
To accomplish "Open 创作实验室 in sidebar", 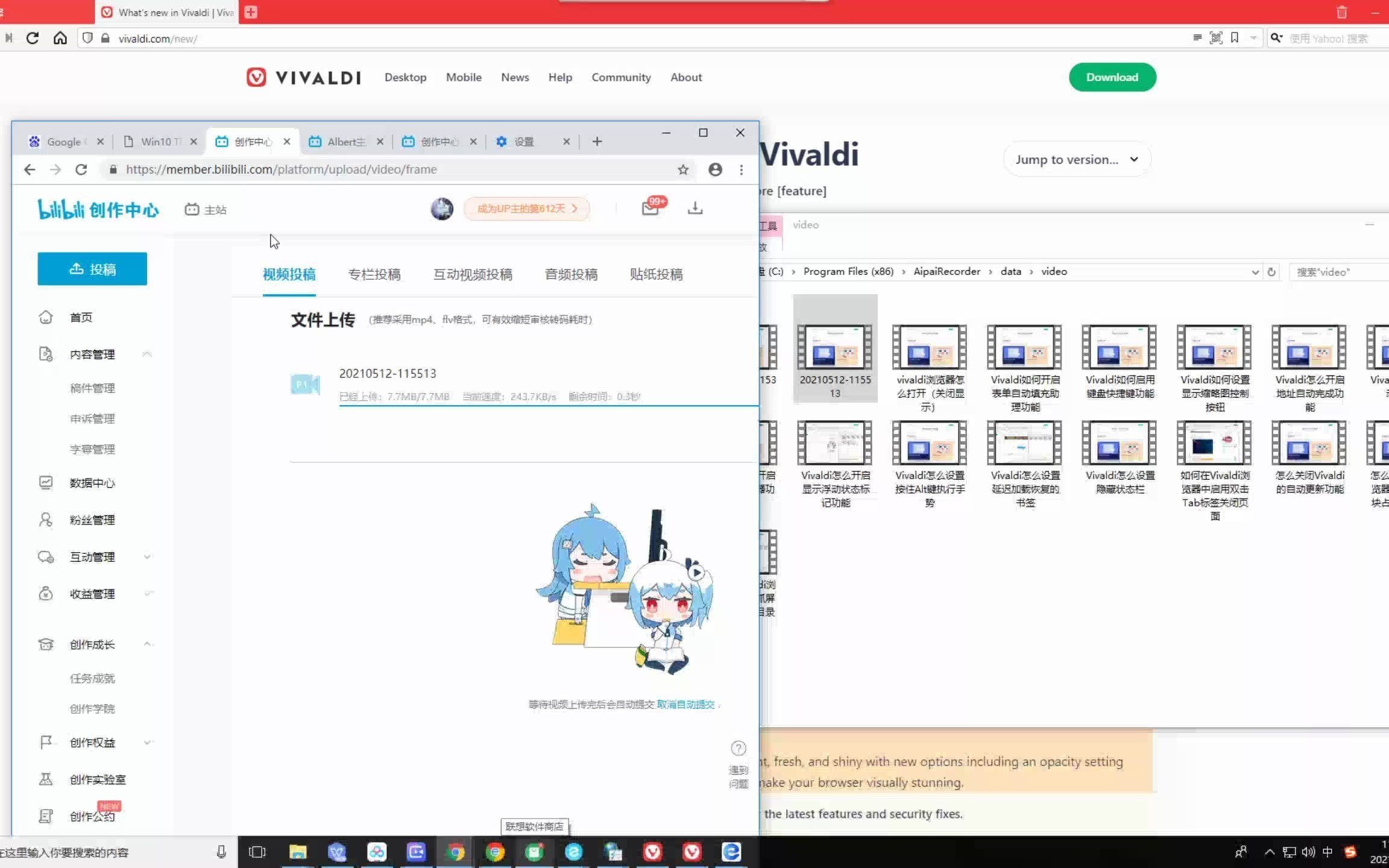I will [98, 779].
